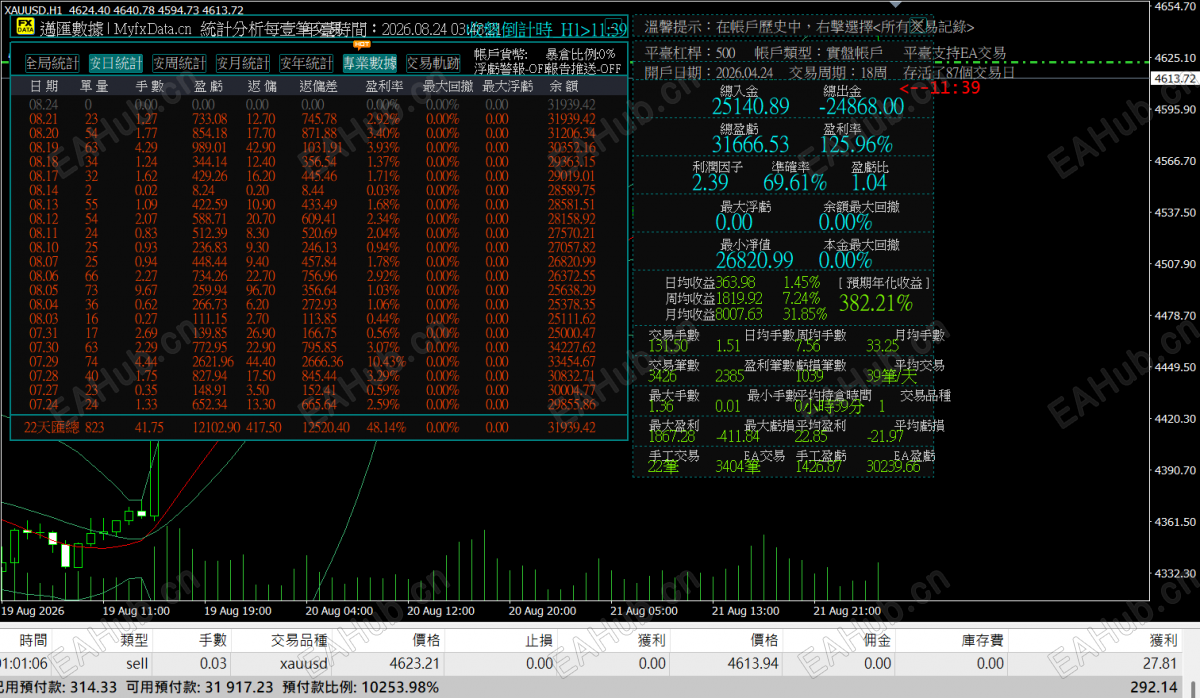Click the red 11:39 countdown marker
The image size is (1200, 698).
click(x=939, y=88)
